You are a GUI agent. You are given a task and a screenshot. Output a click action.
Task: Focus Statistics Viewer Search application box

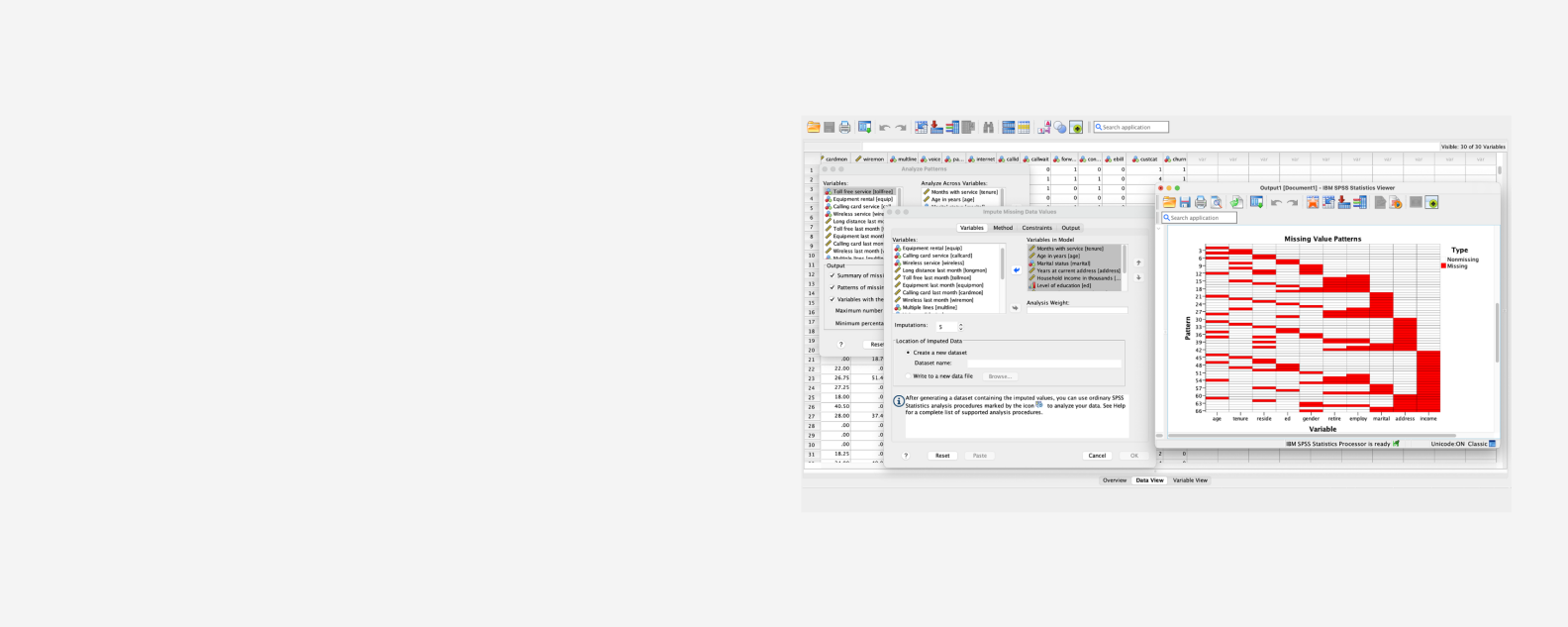click(1199, 217)
